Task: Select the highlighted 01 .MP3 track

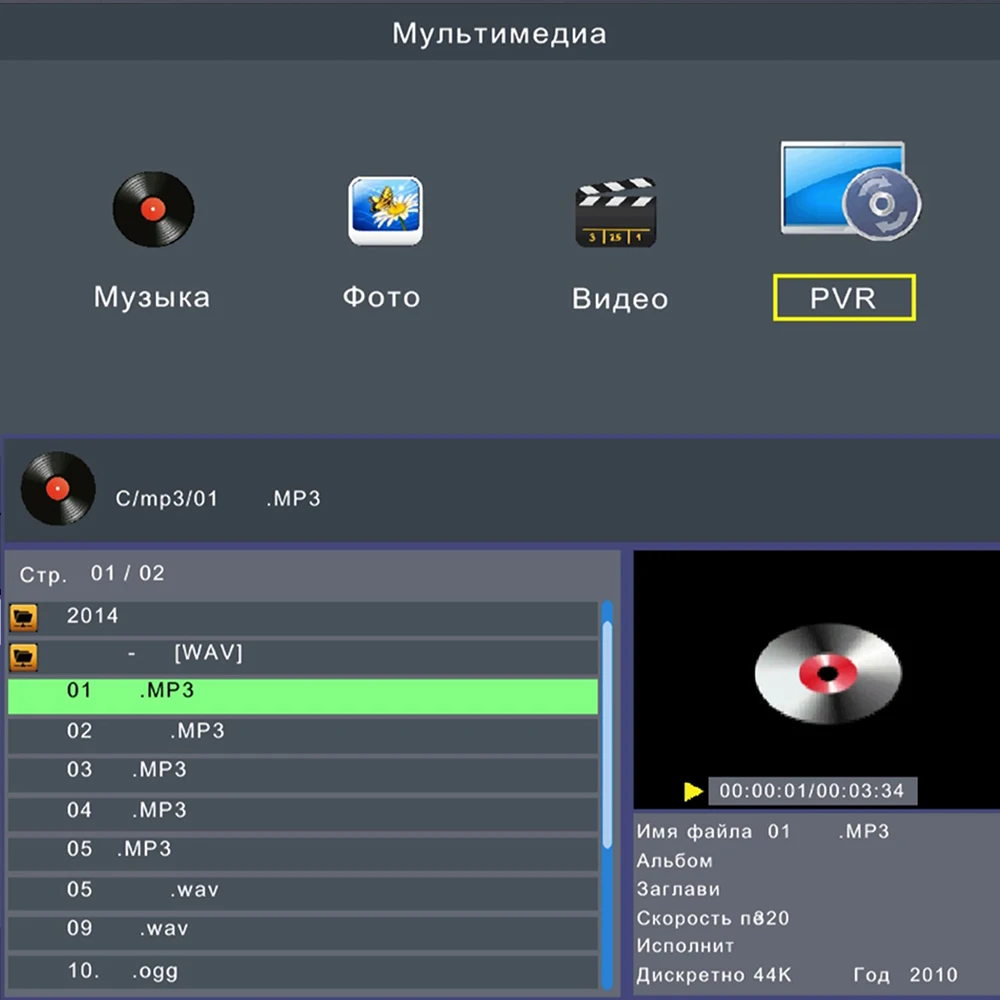Action: click(303, 696)
